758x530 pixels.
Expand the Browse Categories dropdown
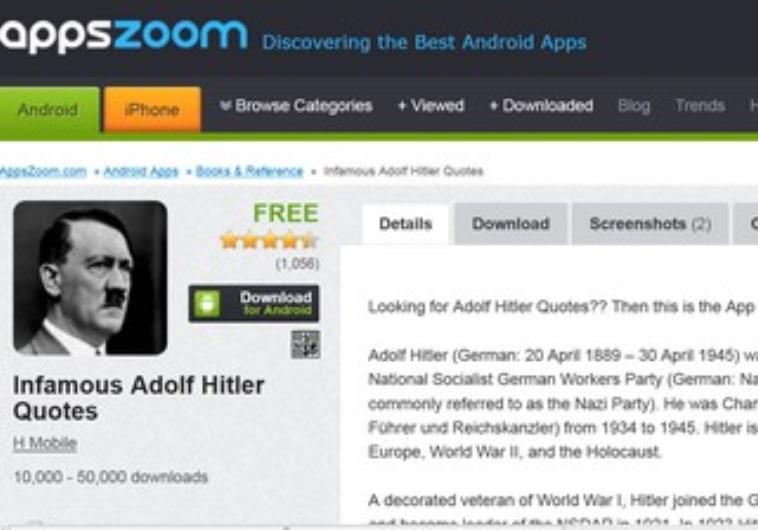(x=296, y=105)
